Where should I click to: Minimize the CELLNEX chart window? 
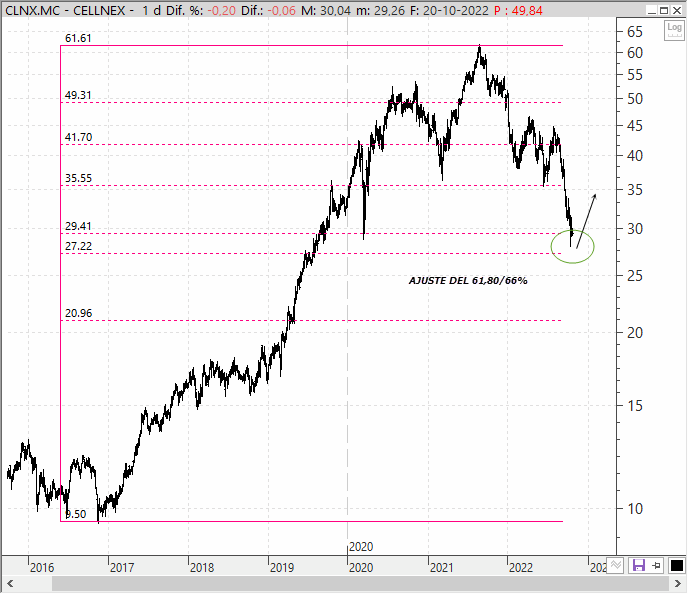652,10
